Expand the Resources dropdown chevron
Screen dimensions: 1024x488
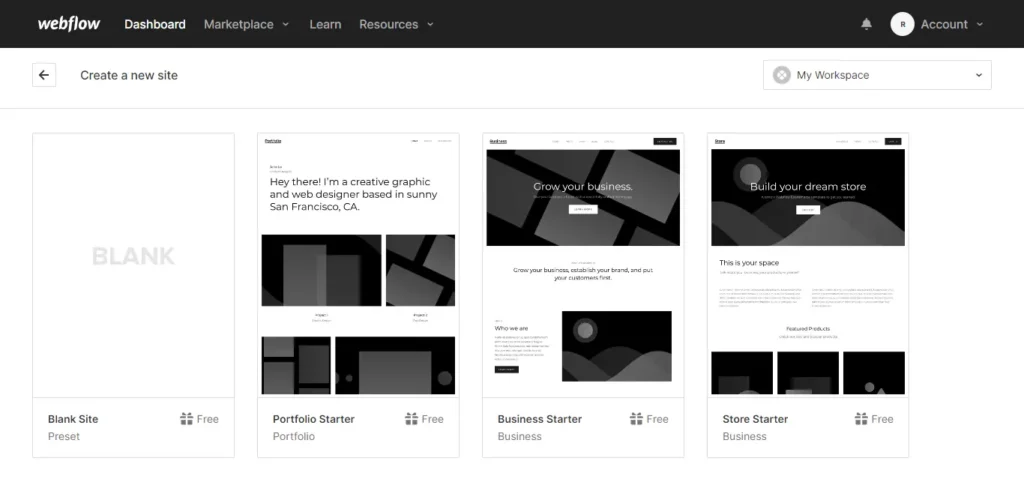pyautogui.click(x=430, y=24)
